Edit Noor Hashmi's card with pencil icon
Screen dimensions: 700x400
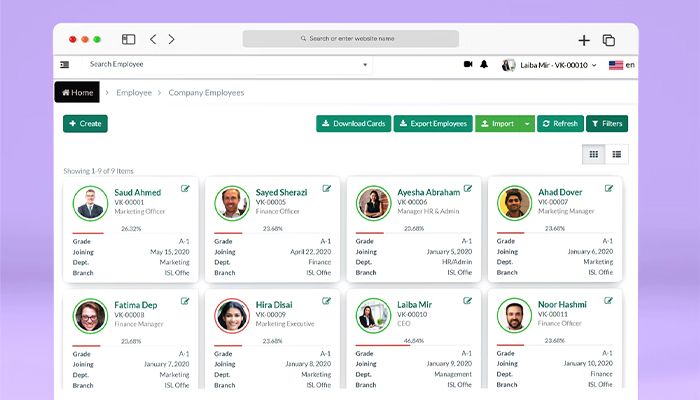click(608, 301)
